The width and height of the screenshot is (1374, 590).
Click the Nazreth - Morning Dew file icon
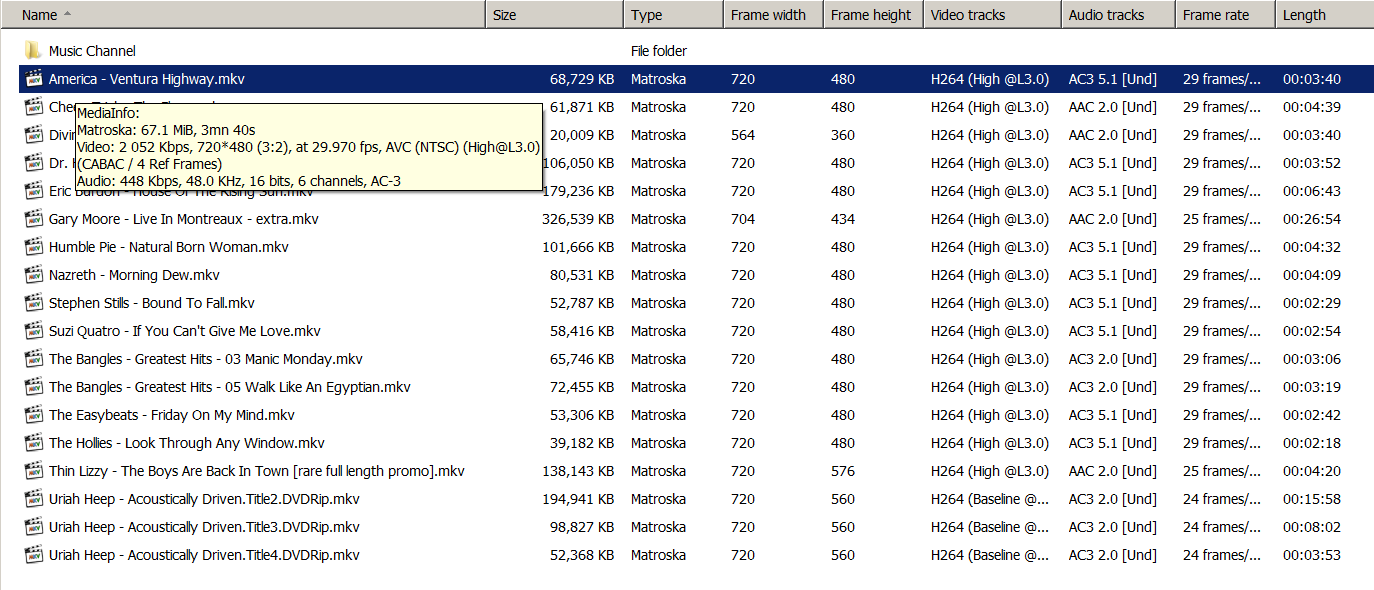(x=33, y=275)
